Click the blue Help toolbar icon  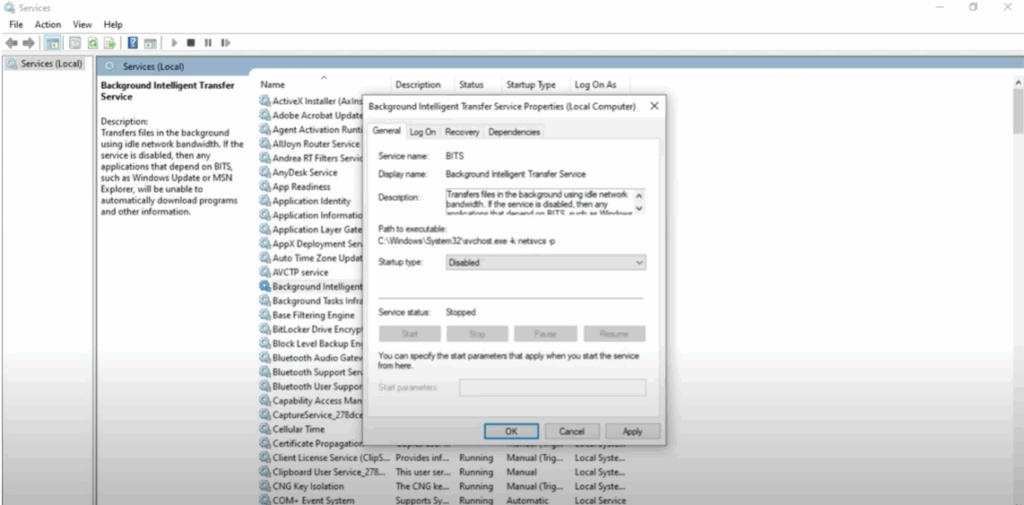[x=133, y=43]
